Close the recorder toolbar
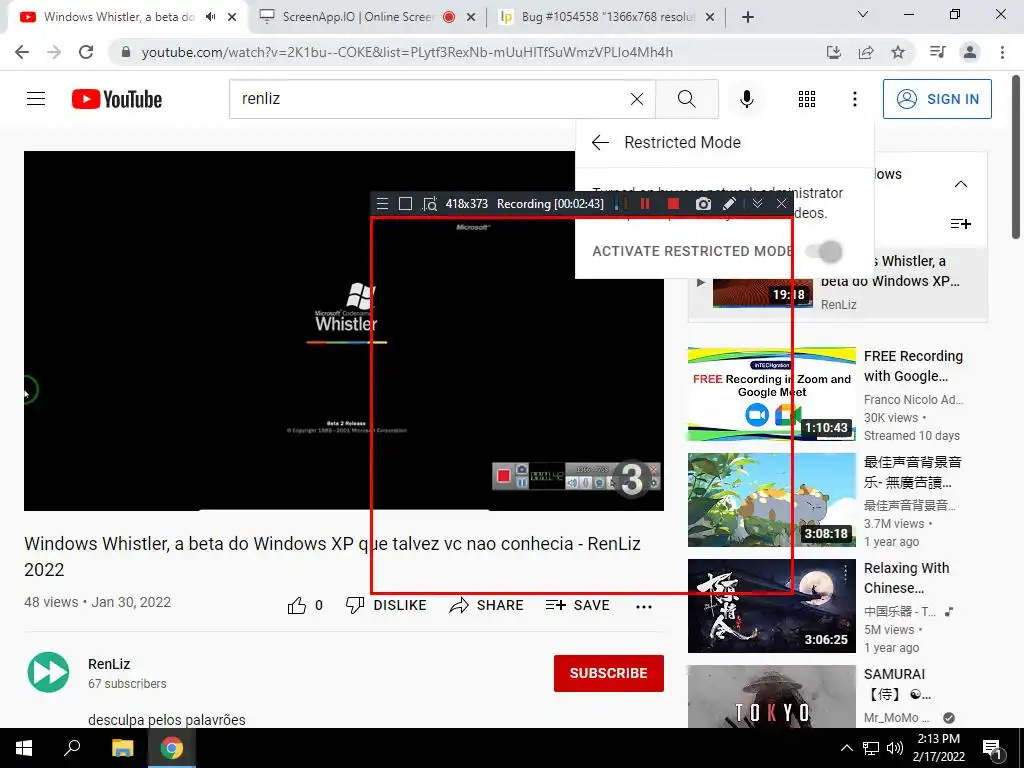Viewport: 1024px width, 768px height. click(x=781, y=204)
